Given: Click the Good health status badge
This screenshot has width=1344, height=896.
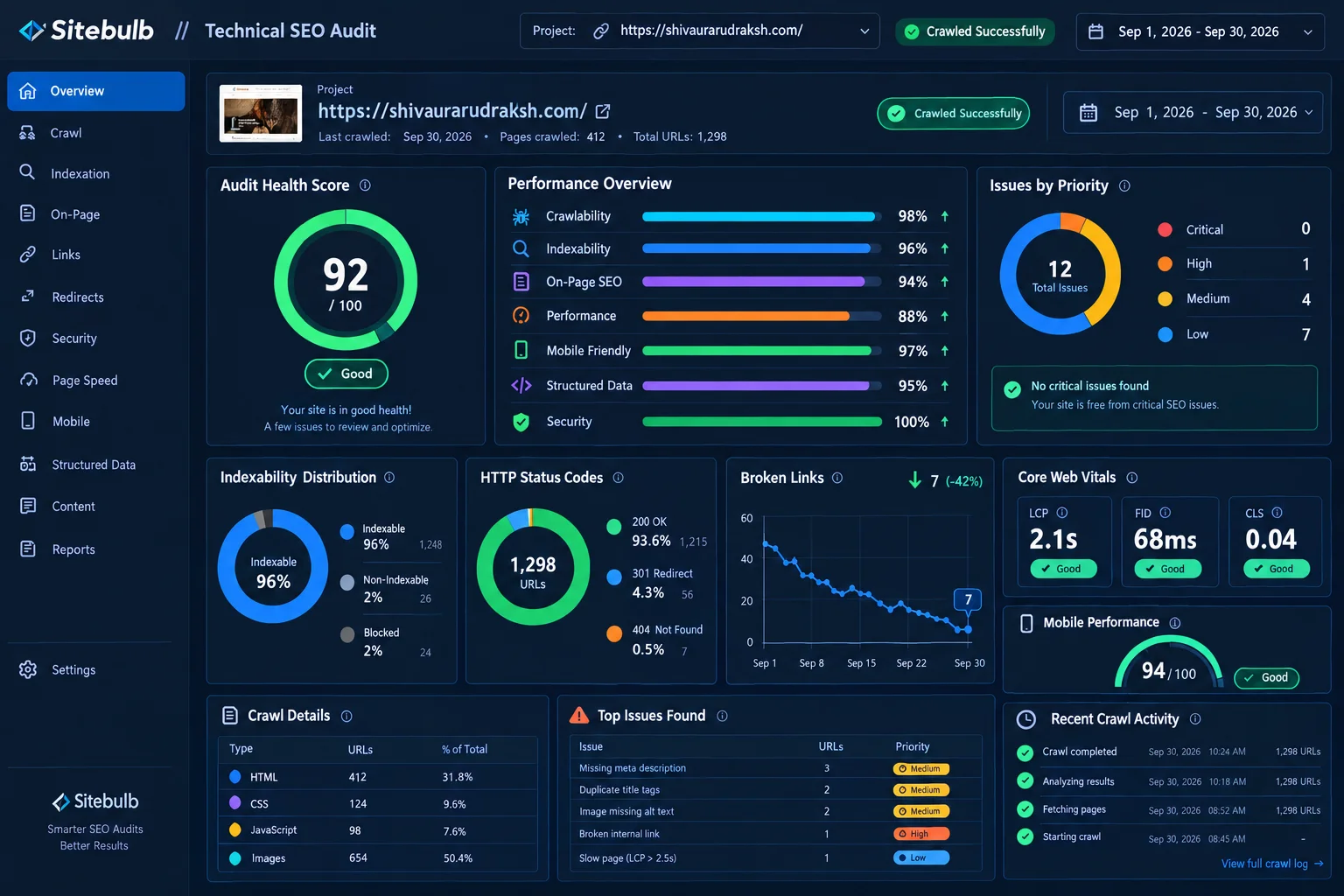Looking at the screenshot, I should (346, 374).
